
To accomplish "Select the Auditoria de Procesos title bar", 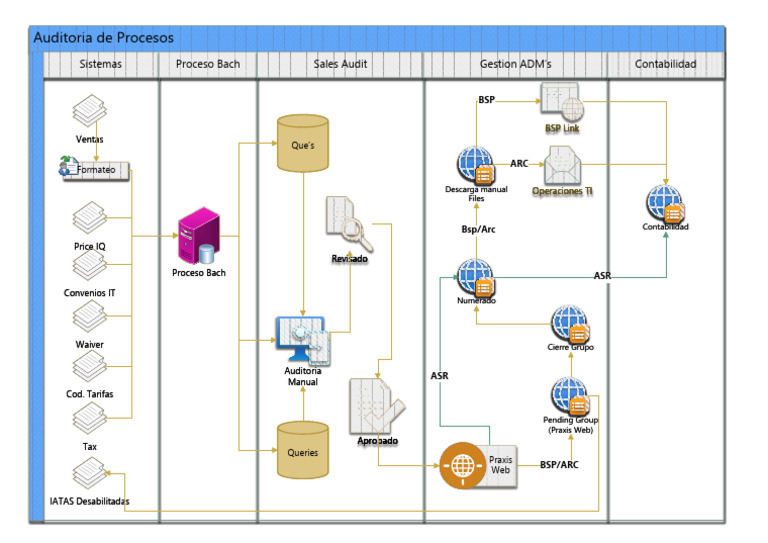I will tap(377, 38).
